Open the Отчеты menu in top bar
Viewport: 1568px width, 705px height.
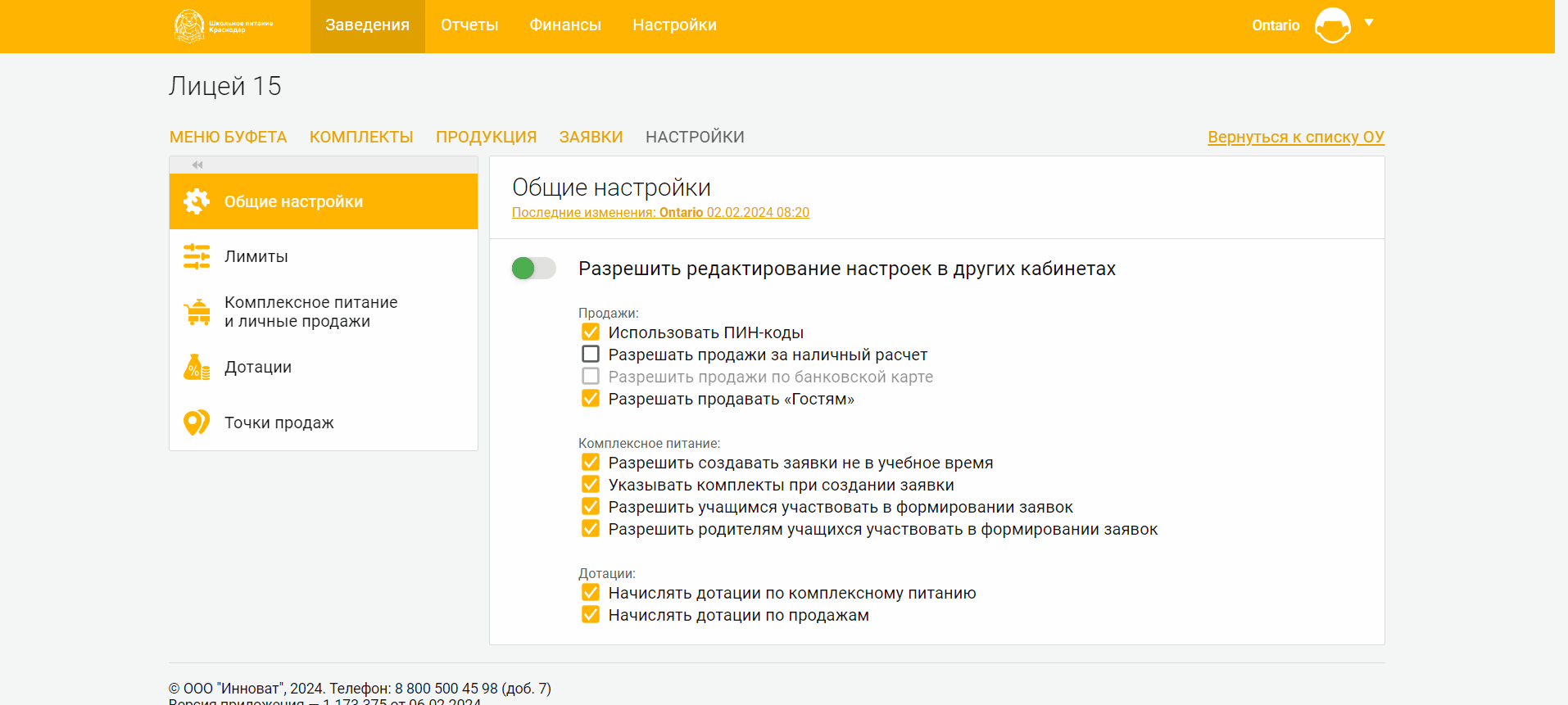(x=469, y=25)
